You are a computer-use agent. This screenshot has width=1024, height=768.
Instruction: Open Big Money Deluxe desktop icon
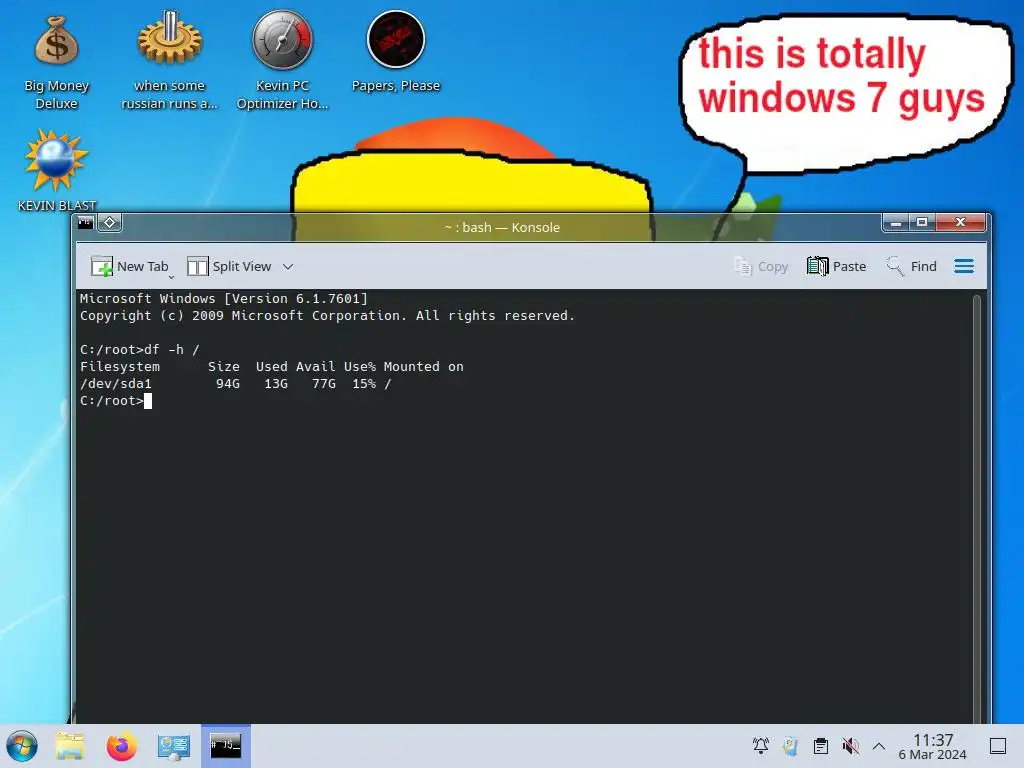(x=56, y=62)
